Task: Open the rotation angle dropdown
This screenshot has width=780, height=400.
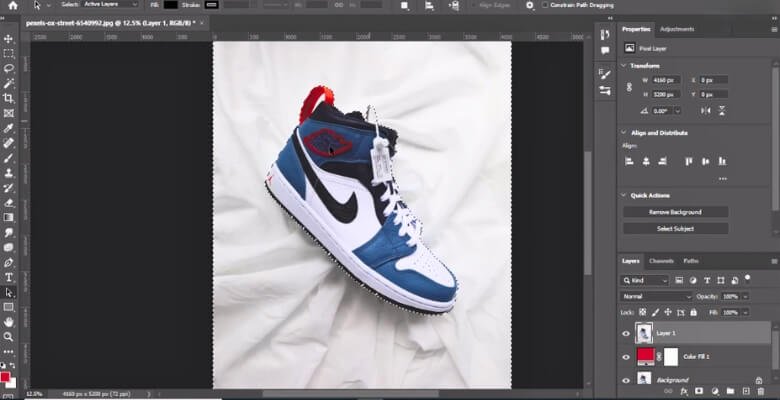Action: point(678,111)
